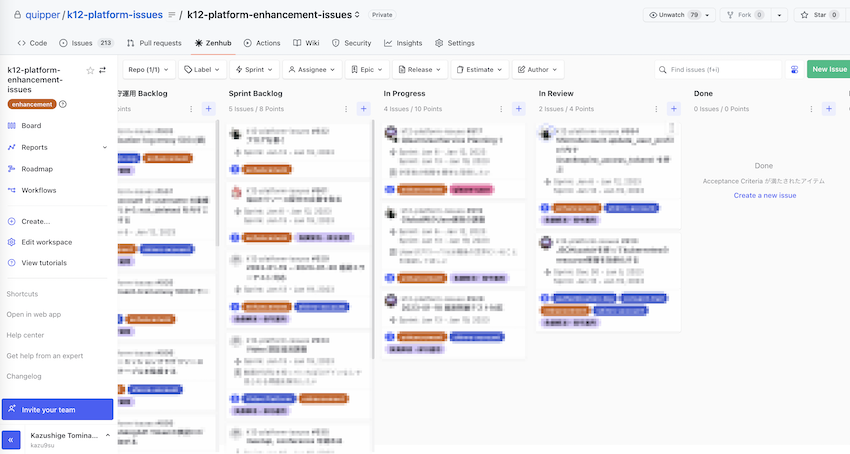The height and width of the screenshot is (454, 850).
Task: Star the workspace using the star icon
Action: pyautogui.click(x=90, y=71)
